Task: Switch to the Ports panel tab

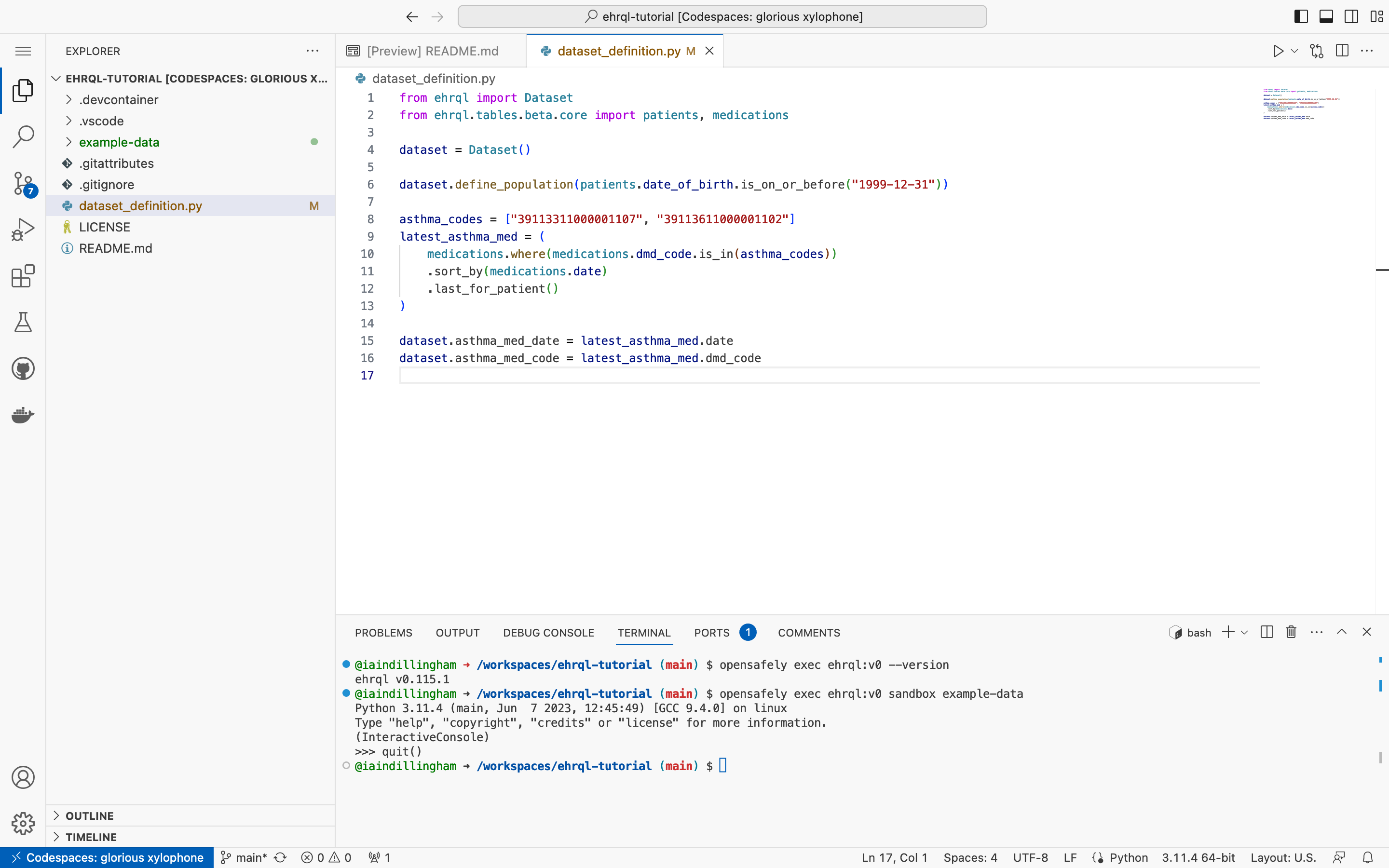Action: (724, 633)
